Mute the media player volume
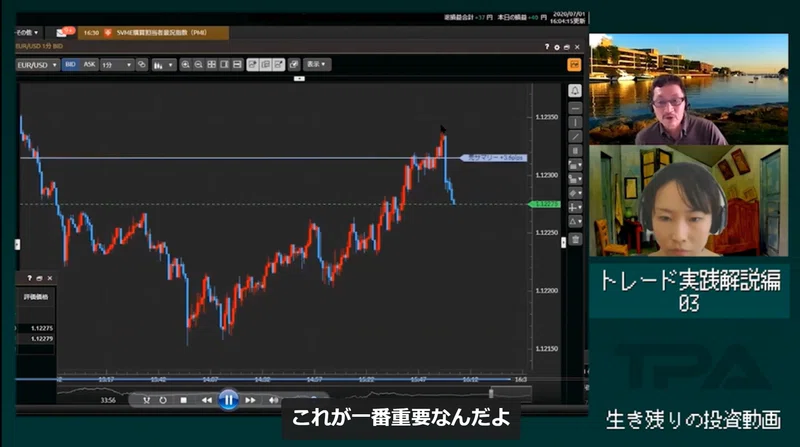 [273, 400]
